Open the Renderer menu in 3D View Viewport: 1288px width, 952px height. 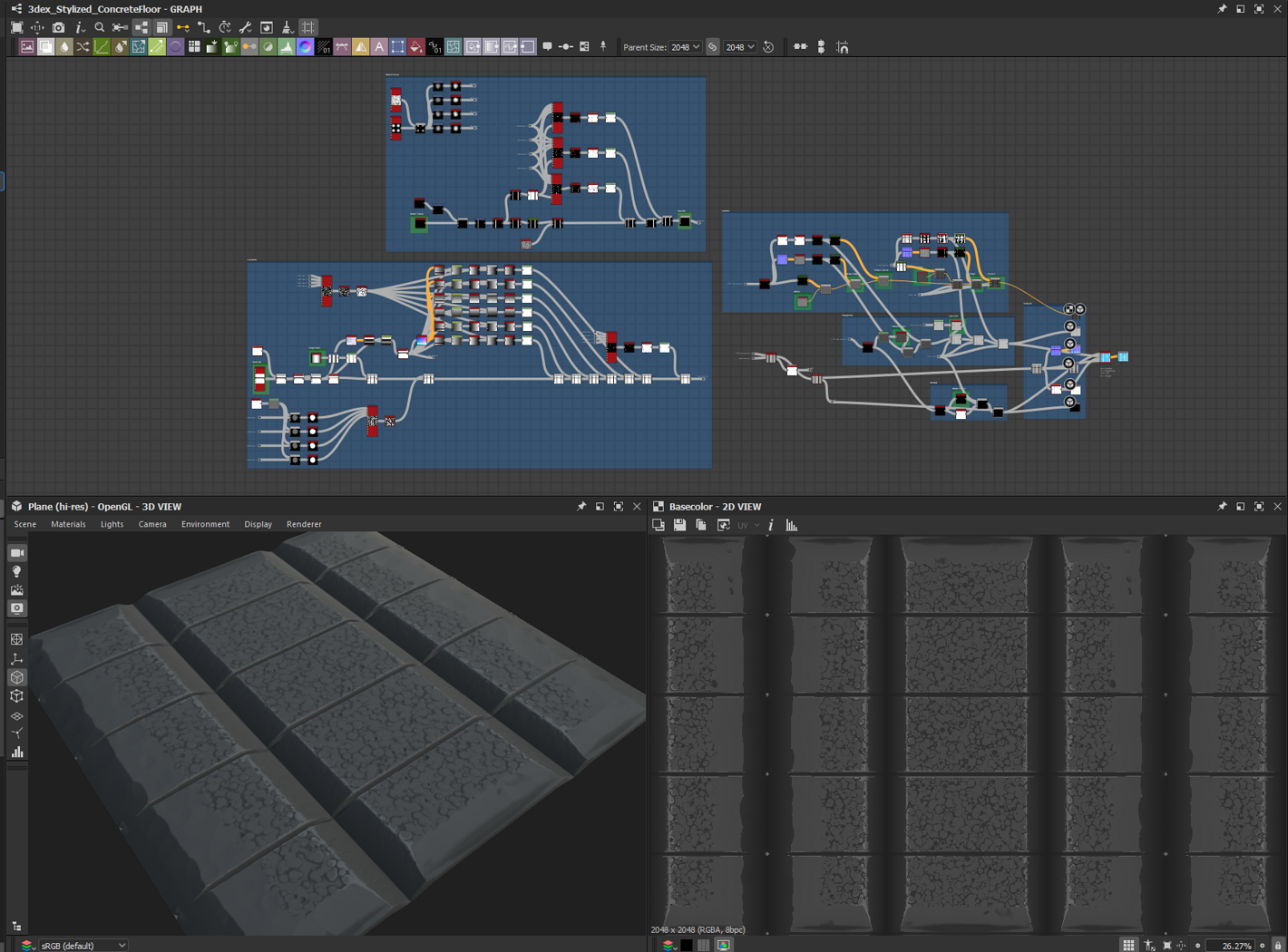(x=304, y=524)
